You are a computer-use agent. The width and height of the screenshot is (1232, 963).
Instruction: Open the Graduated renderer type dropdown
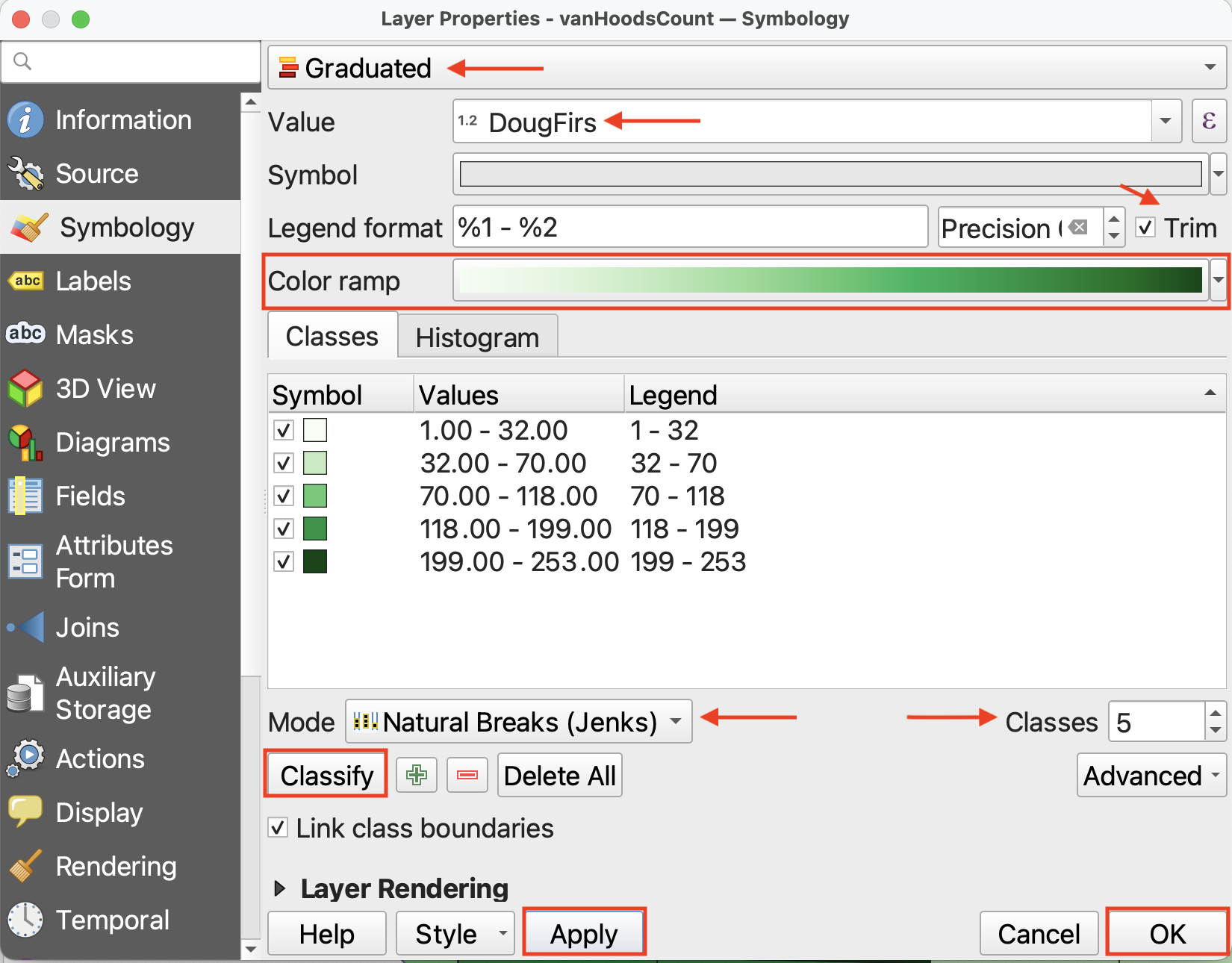pos(747,67)
